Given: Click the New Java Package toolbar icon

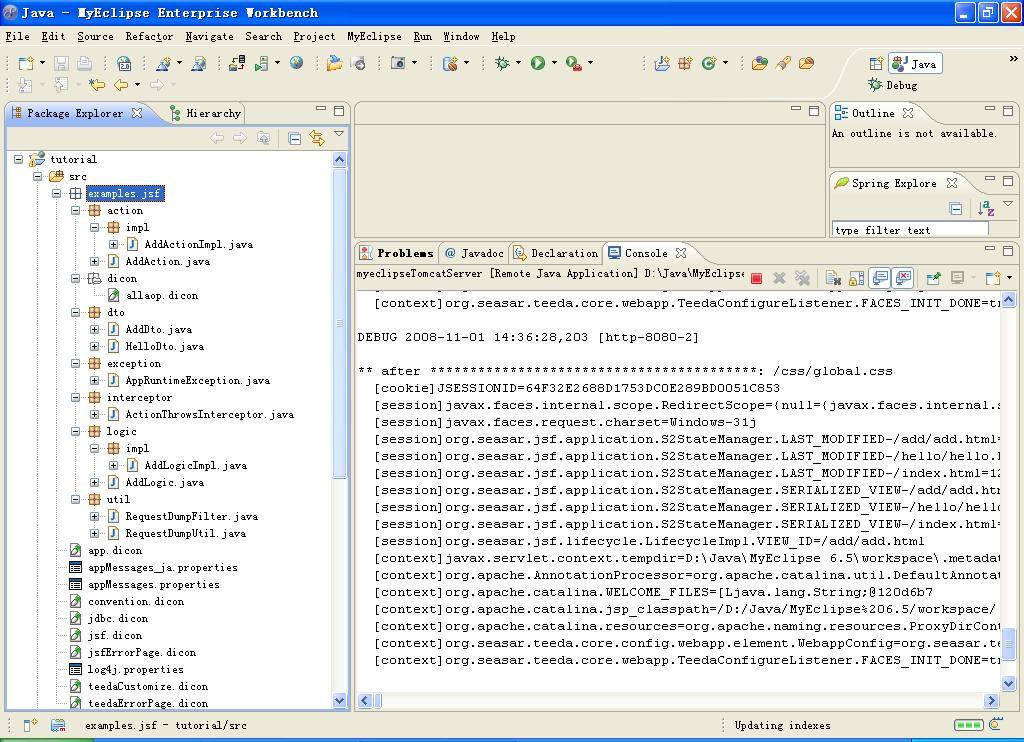Looking at the screenshot, I should [x=685, y=63].
